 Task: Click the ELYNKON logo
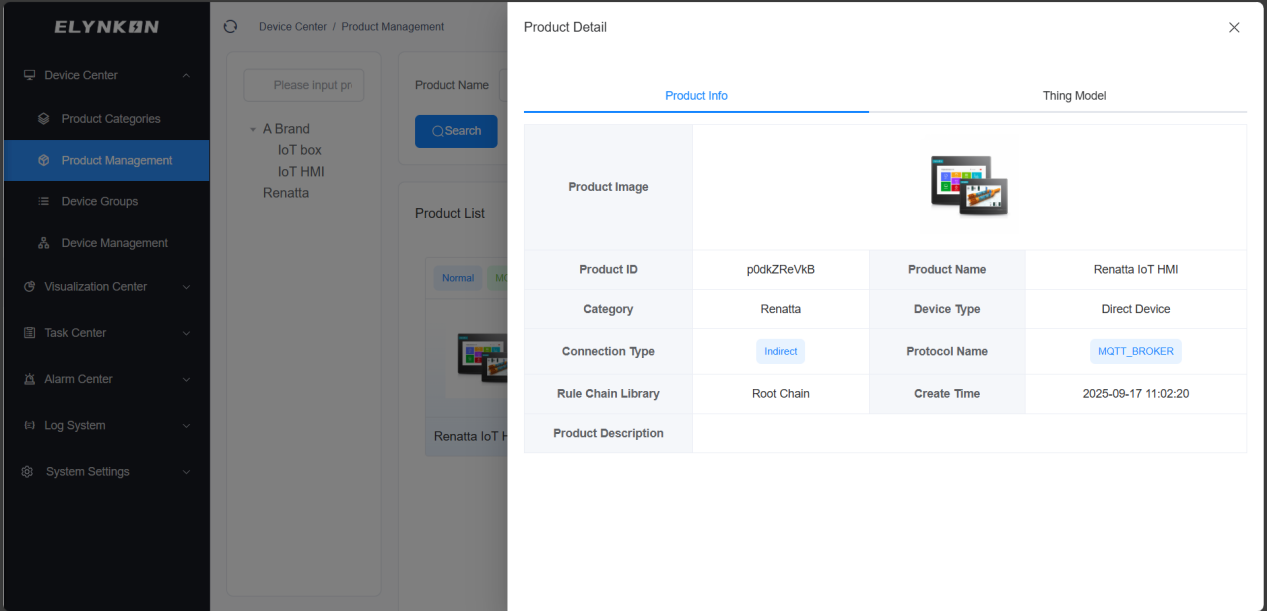[x=106, y=27]
